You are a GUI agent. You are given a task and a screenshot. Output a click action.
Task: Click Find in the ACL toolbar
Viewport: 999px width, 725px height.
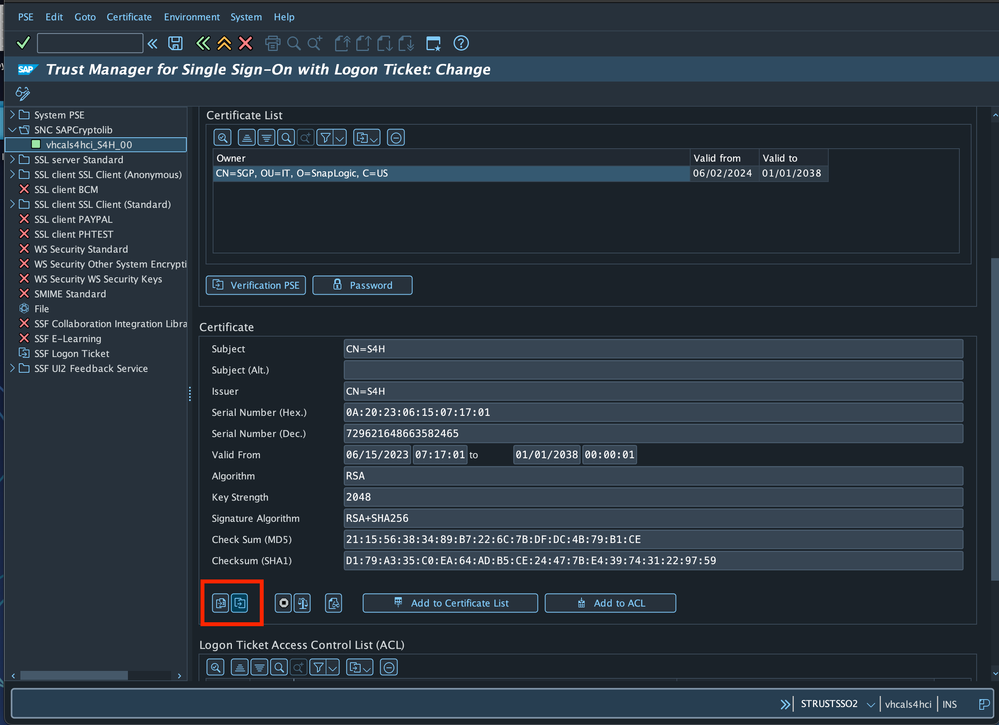click(278, 667)
